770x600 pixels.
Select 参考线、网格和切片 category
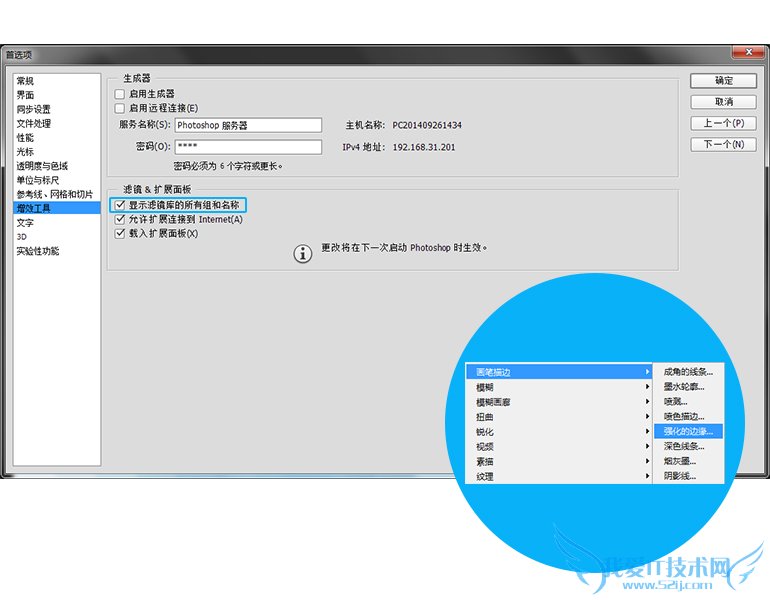pyautogui.click(x=57, y=194)
